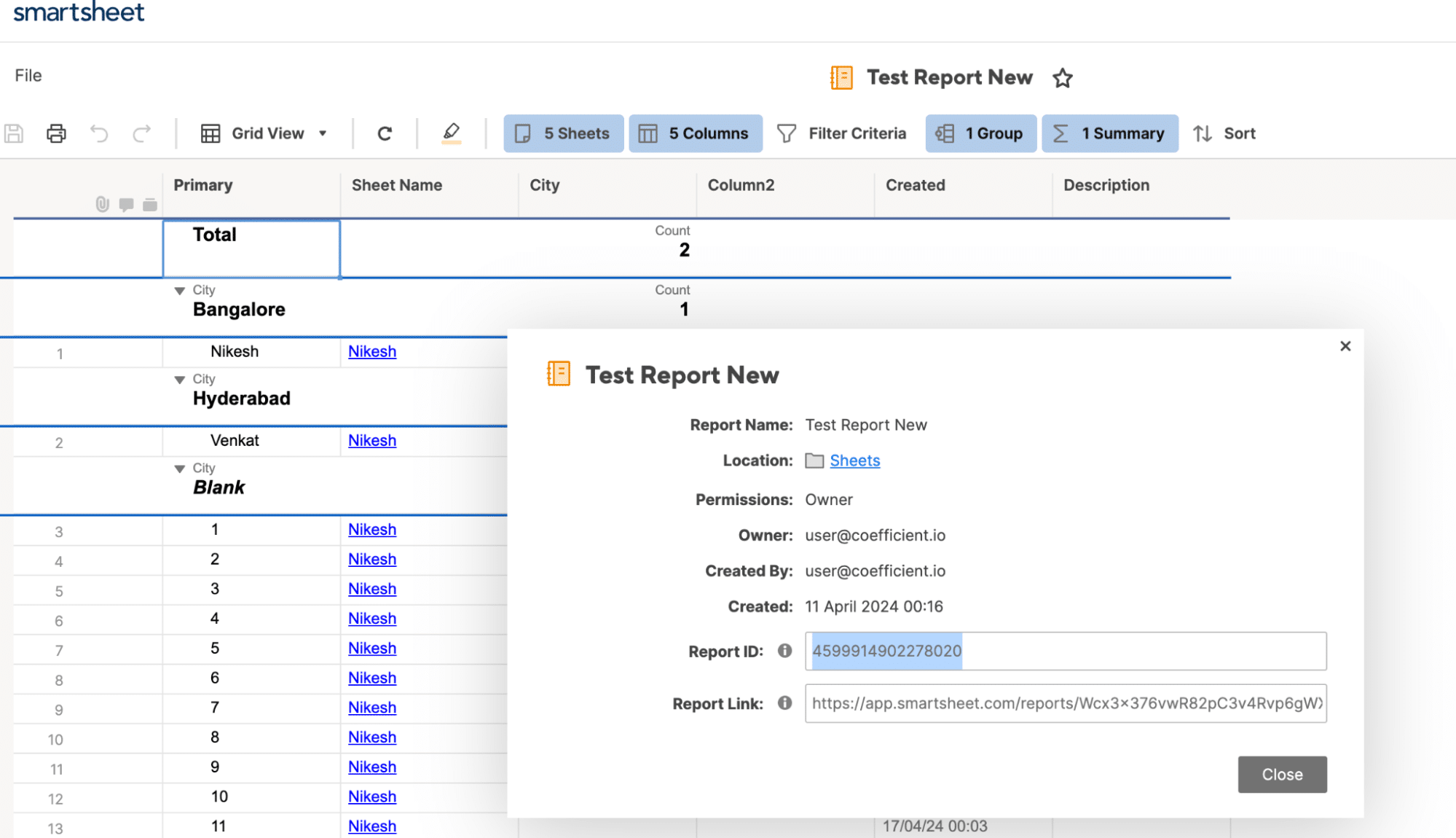Click the Print icon
Image resolution: width=1456 pixels, height=838 pixels.
56,133
